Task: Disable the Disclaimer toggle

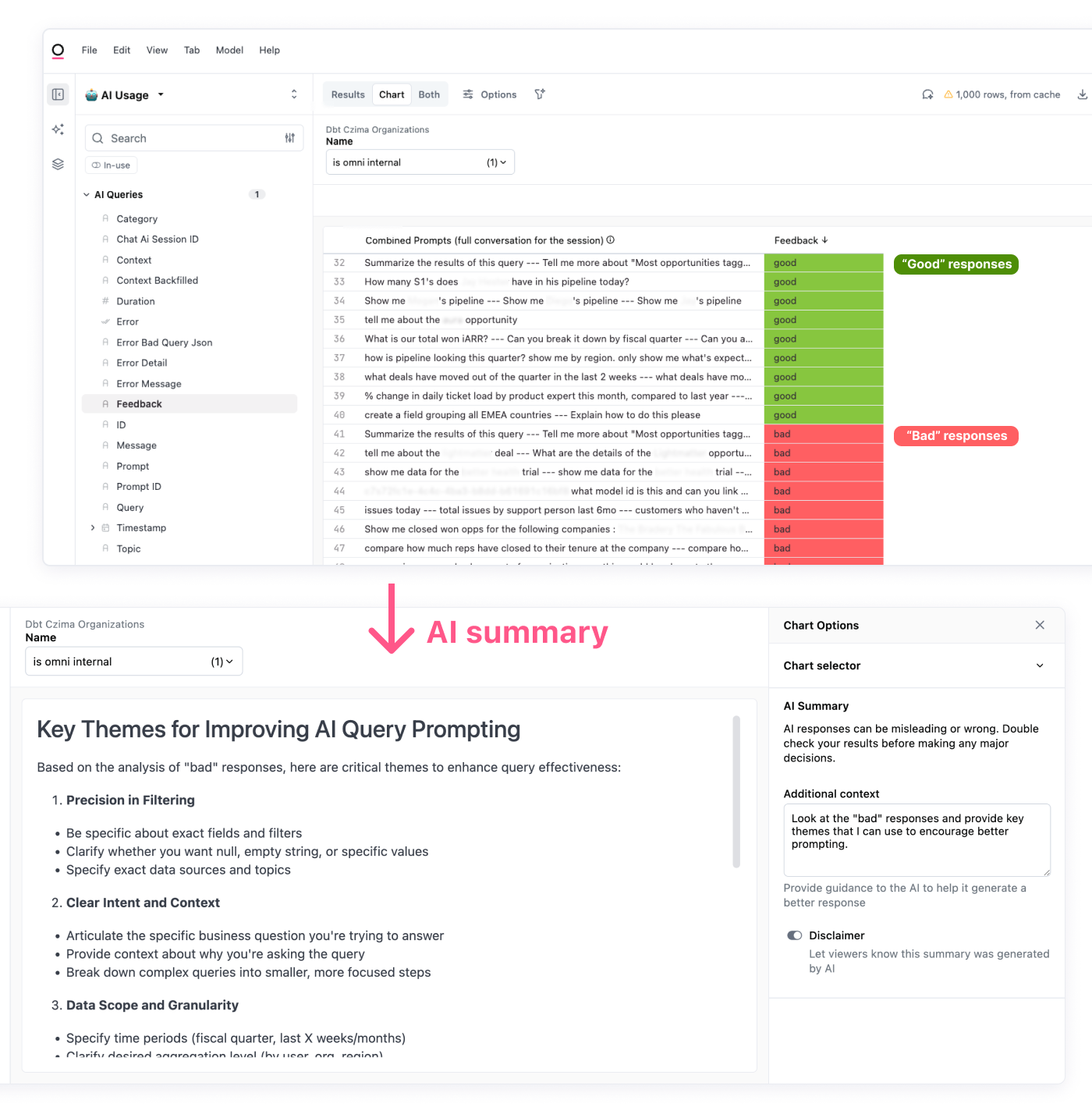Action: (795, 935)
